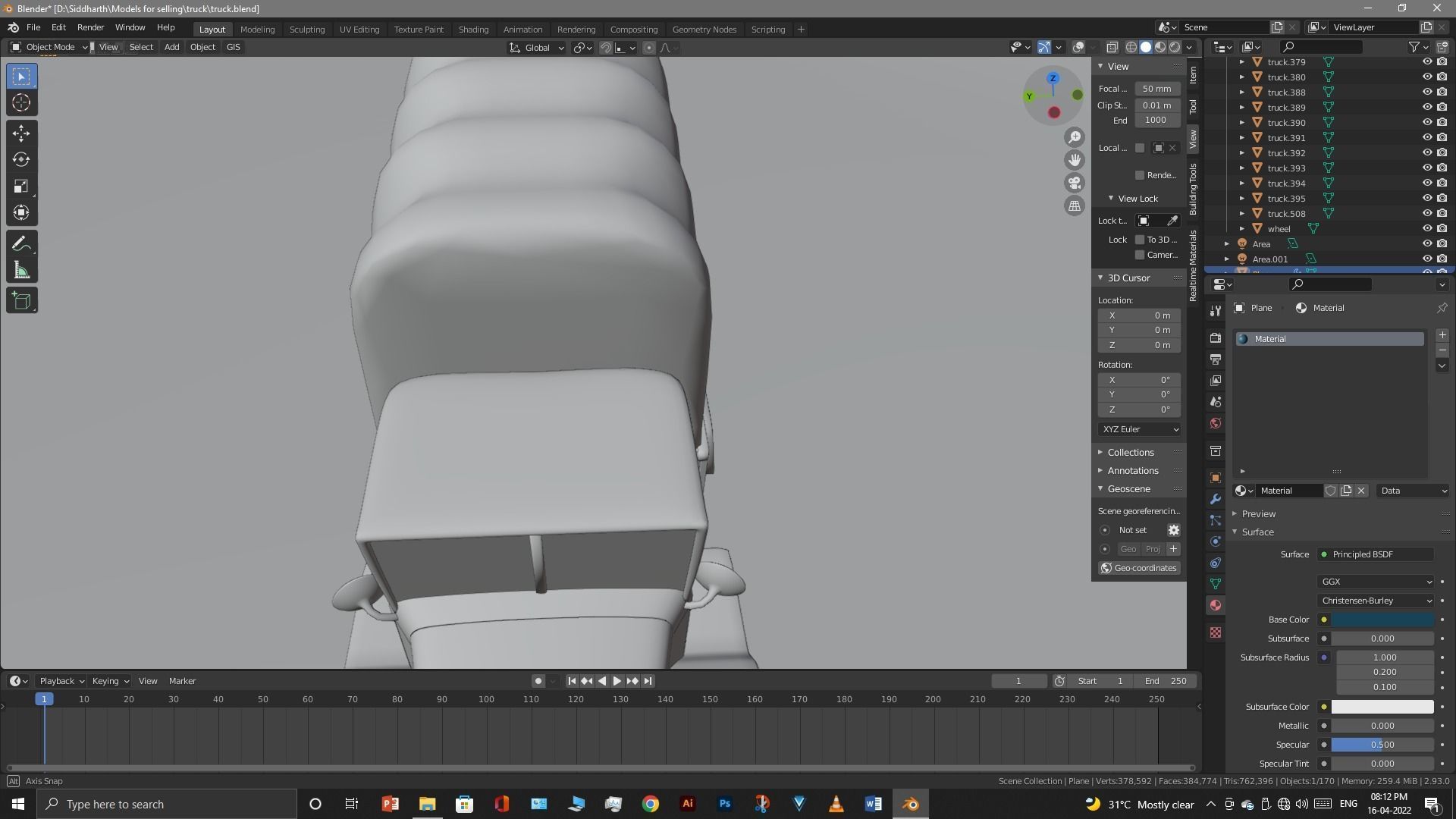Hide truck.390 with its eye icon
The image size is (1456, 819).
[x=1426, y=122]
